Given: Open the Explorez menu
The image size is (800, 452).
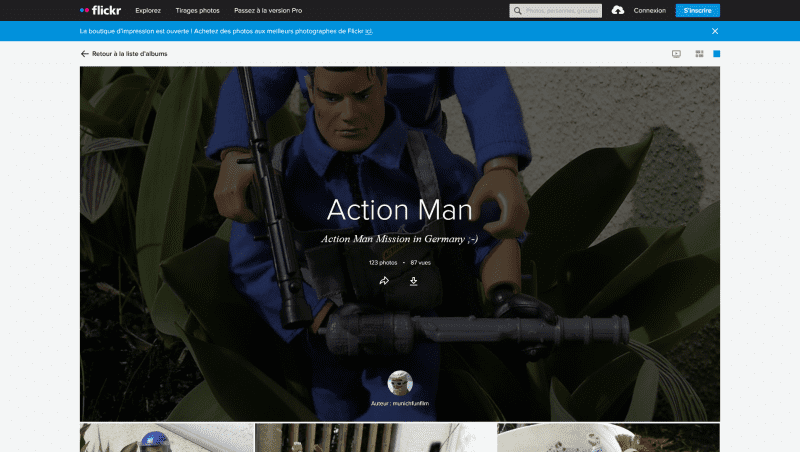Looking at the screenshot, I should coord(148,11).
